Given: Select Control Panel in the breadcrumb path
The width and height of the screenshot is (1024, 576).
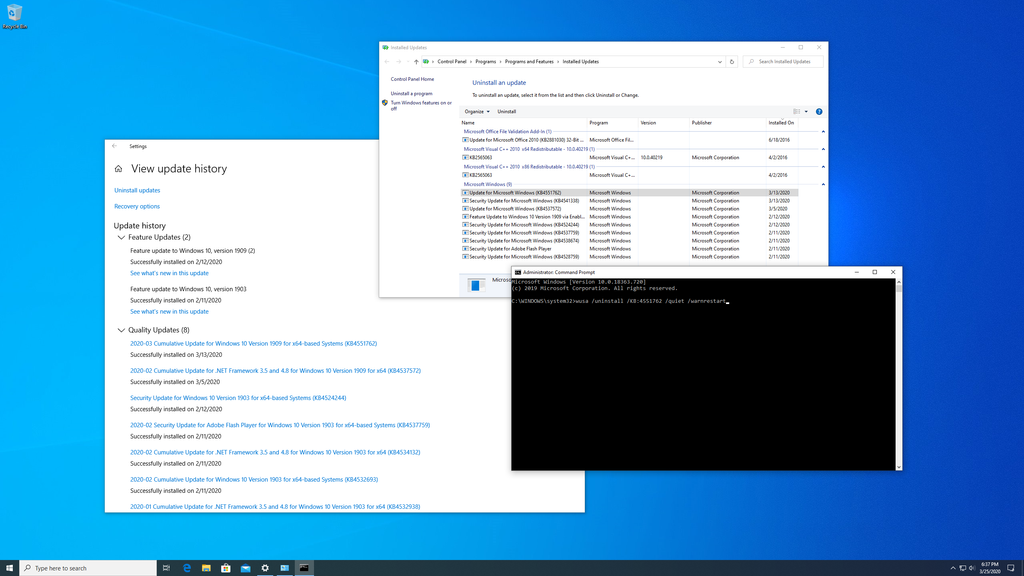Looking at the screenshot, I should click(x=452, y=61).
